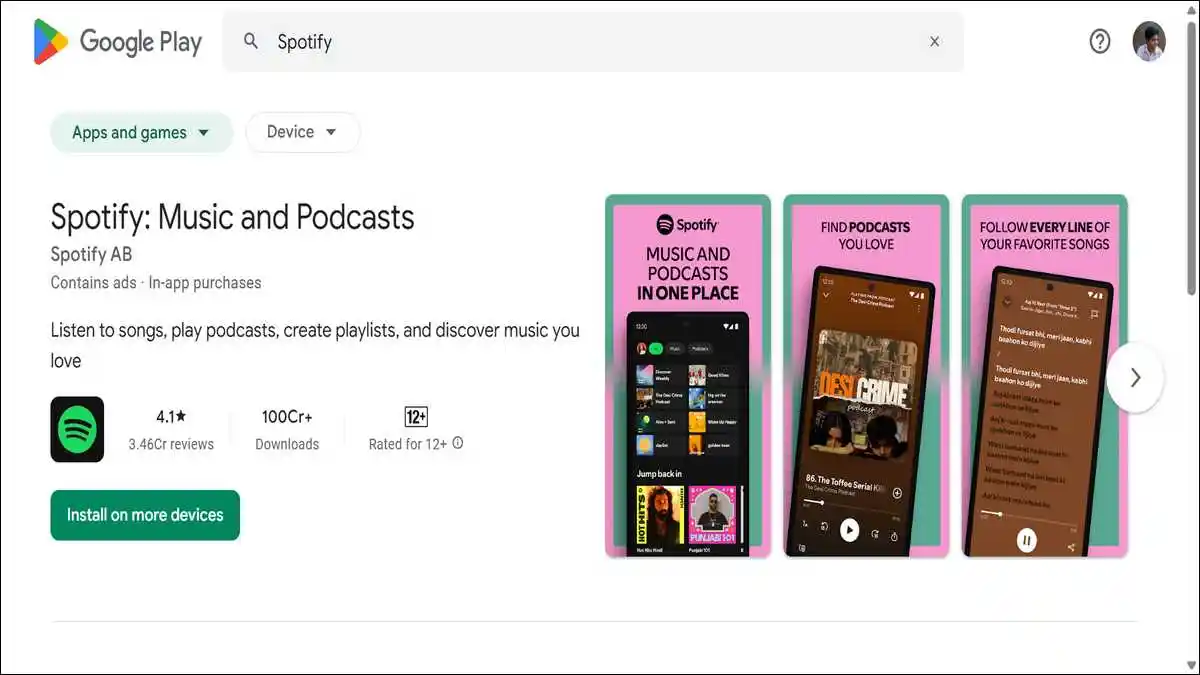Image resolution: width=1200 pixels, height=675 pixels.
Task: Clear the Spotify search text
Action: [x=934, y=41]
